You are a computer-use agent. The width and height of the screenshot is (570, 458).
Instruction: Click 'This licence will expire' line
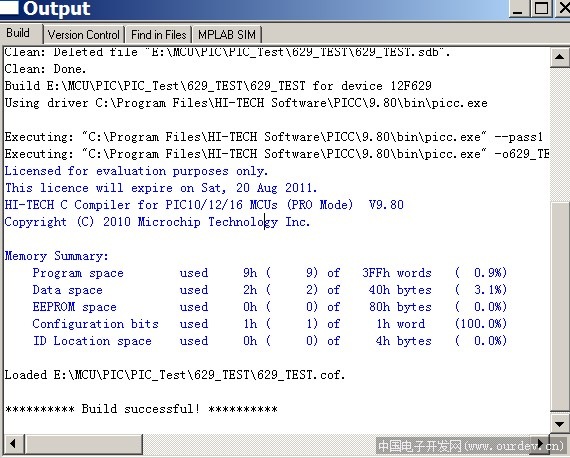click(161, 188)
